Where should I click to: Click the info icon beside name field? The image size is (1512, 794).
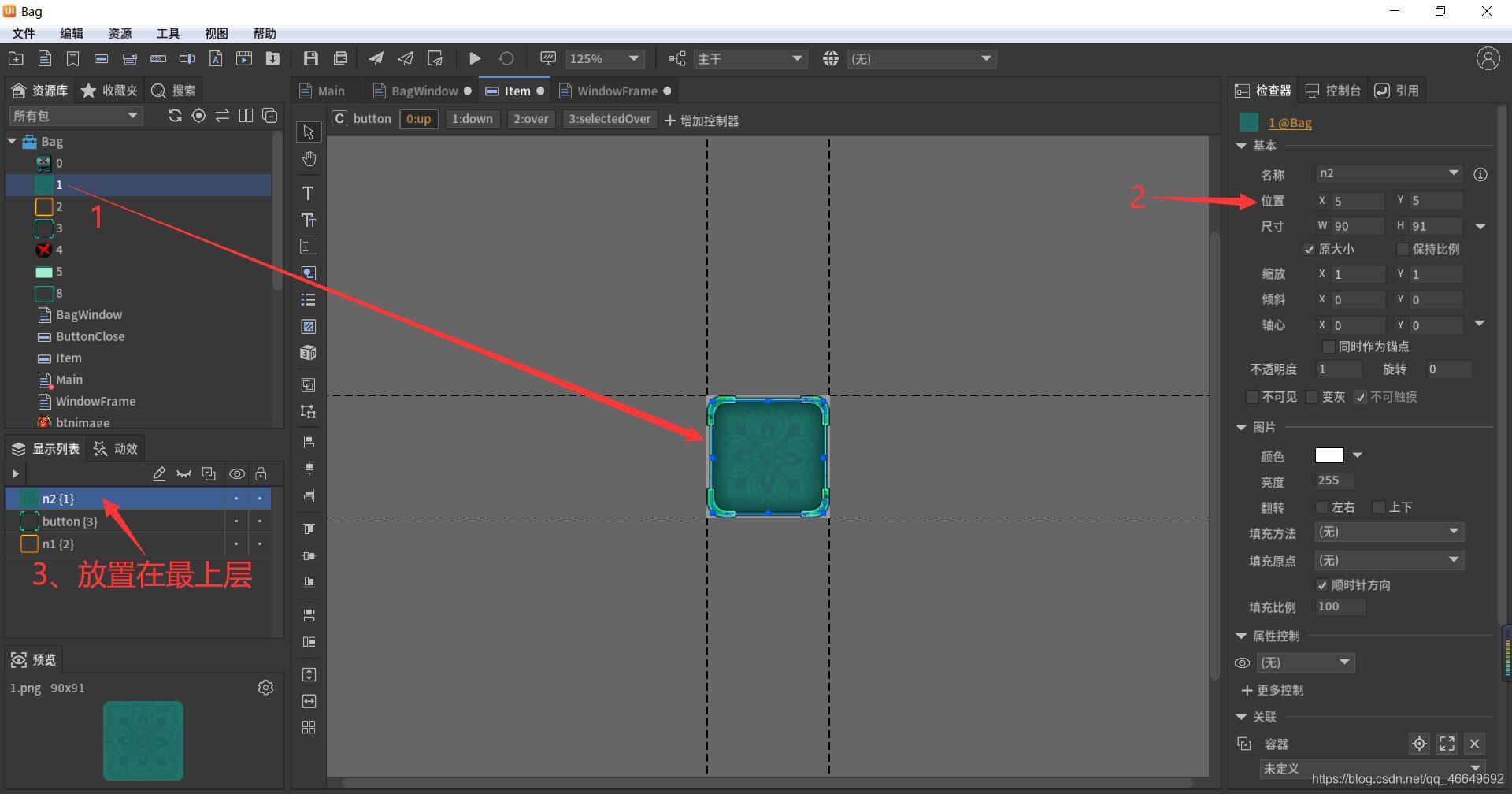[1480, 174]
